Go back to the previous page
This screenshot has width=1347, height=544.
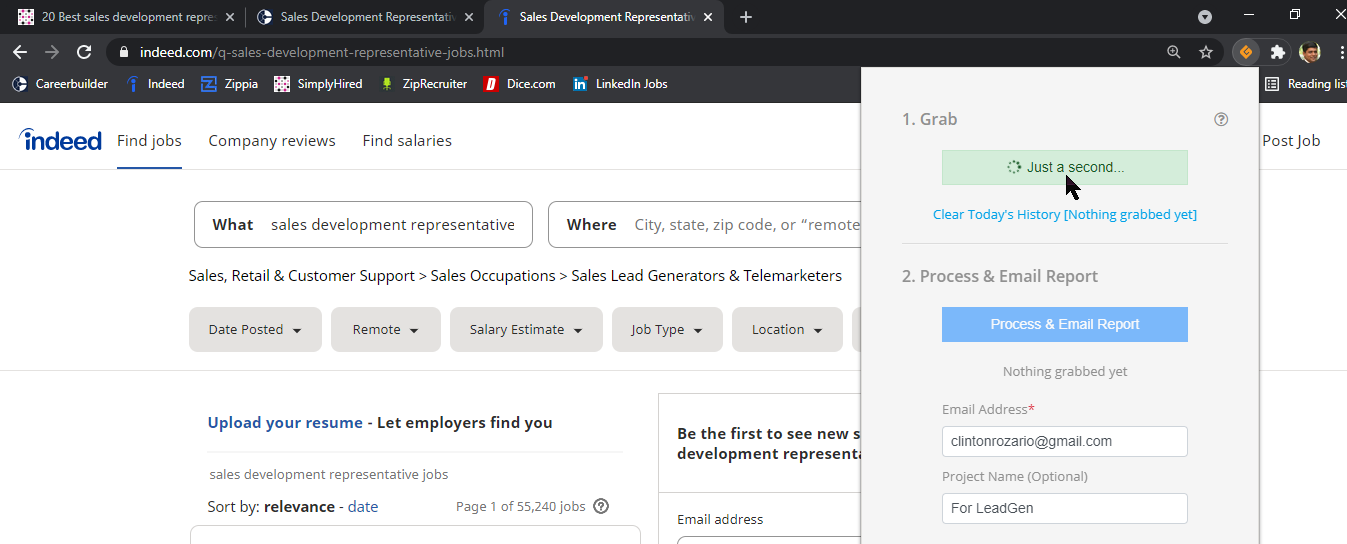pos(20,52)
